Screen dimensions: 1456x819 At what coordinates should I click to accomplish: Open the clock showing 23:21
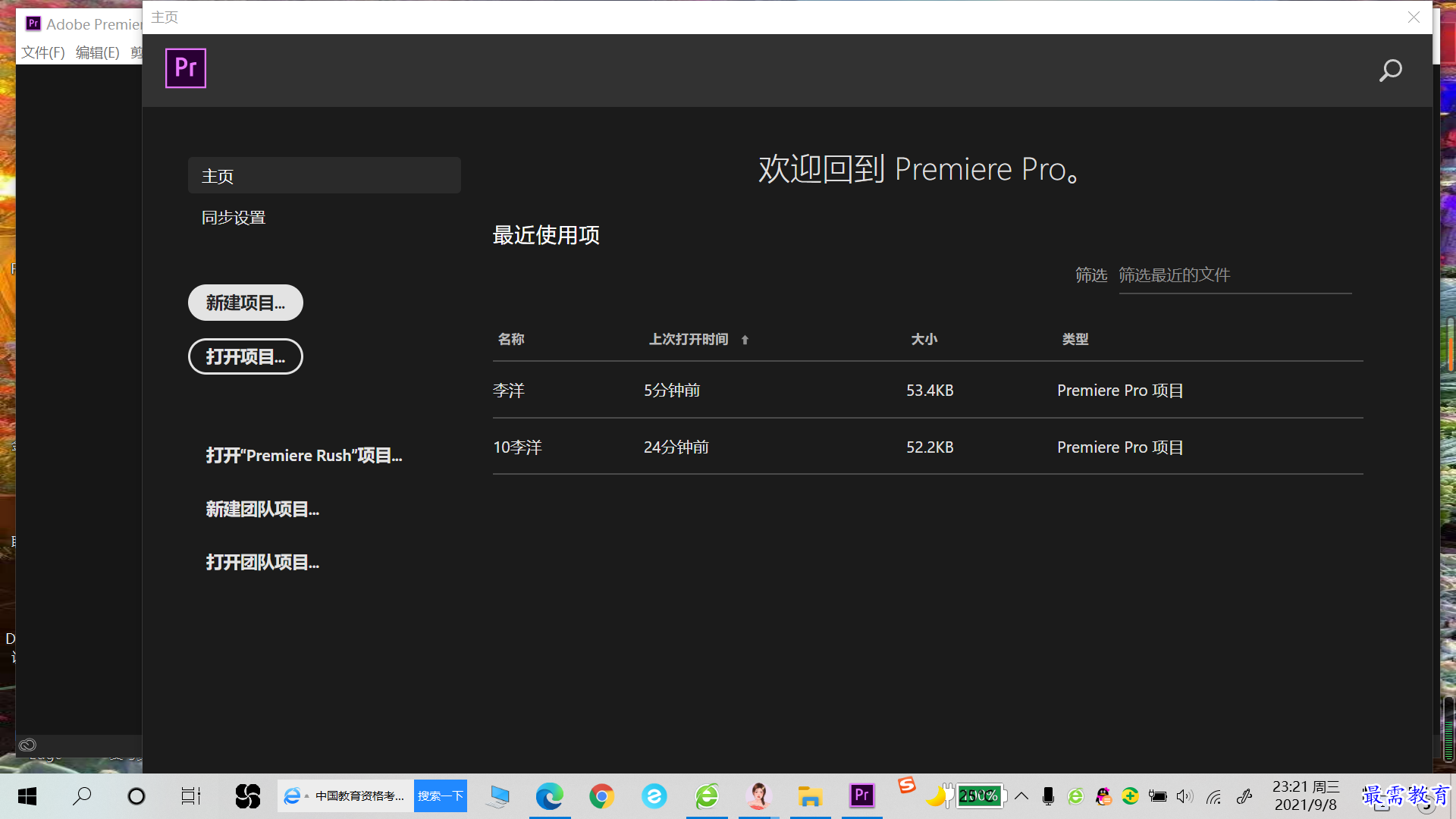point(1306,796)
